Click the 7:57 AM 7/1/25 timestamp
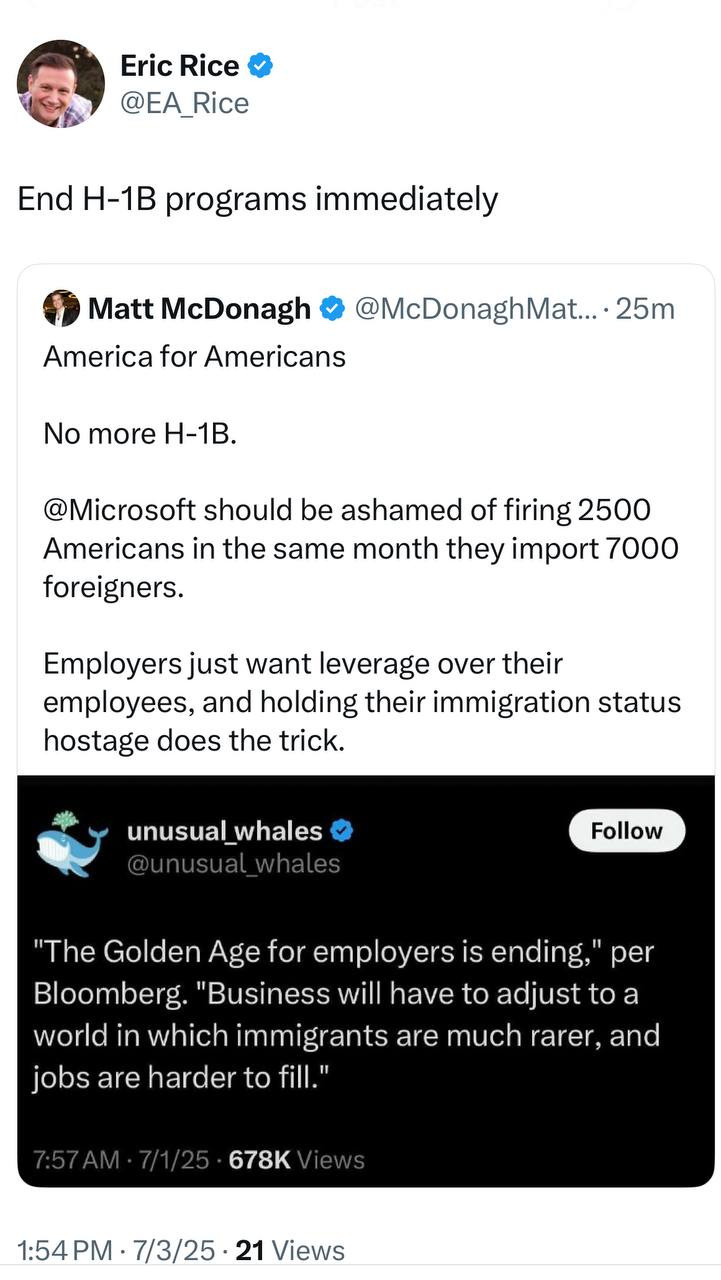721x1280 pixels. click(x=121, y=1160)
